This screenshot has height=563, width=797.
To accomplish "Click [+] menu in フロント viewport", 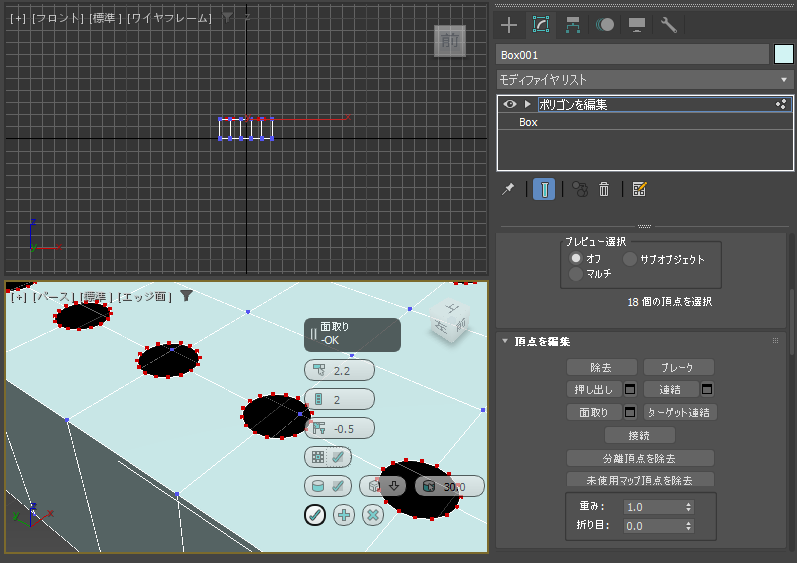I will [x=18, y=18].
